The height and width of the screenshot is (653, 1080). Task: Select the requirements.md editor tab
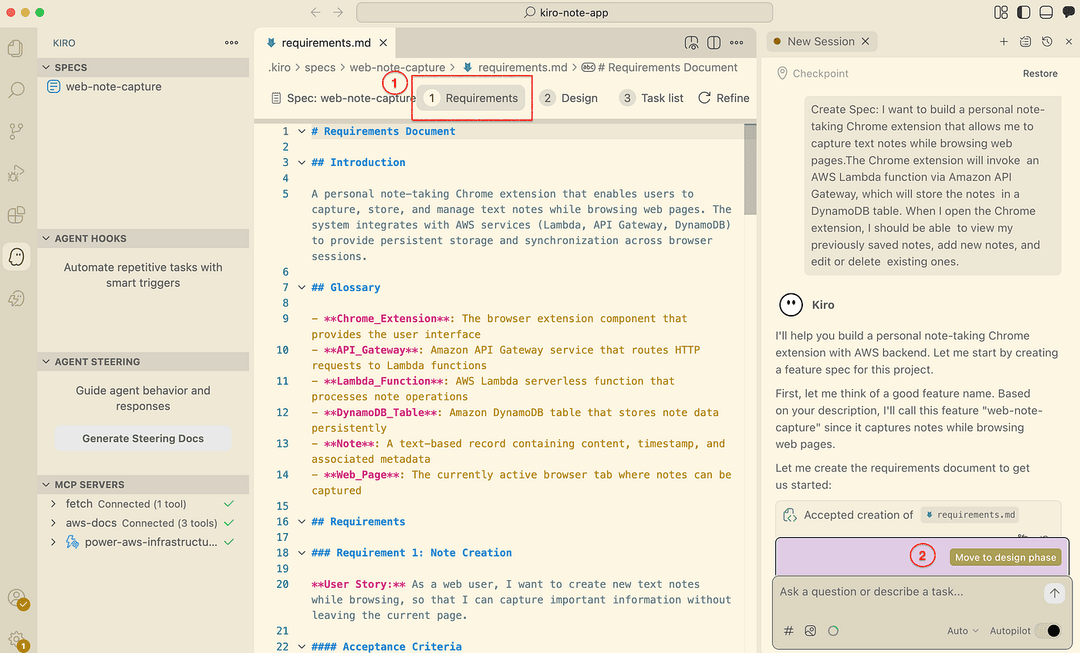click(325, 43)
